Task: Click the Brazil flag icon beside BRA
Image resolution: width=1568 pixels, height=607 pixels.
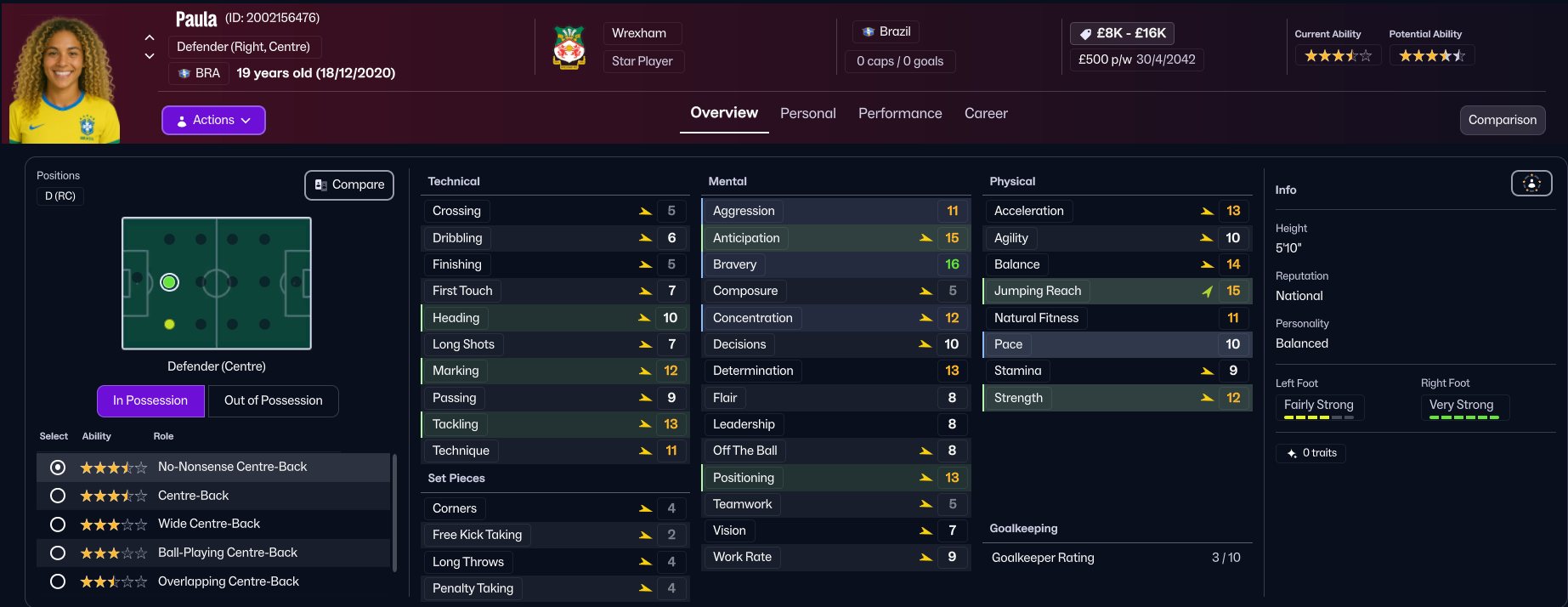Action: [184, 73]
